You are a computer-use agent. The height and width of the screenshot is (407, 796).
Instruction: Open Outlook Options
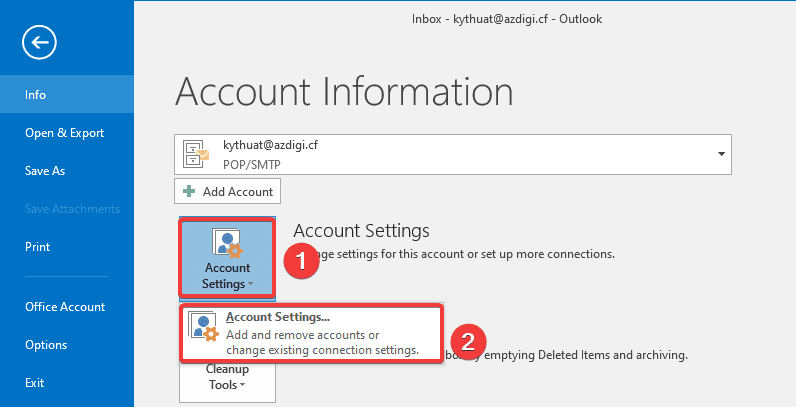46,345
